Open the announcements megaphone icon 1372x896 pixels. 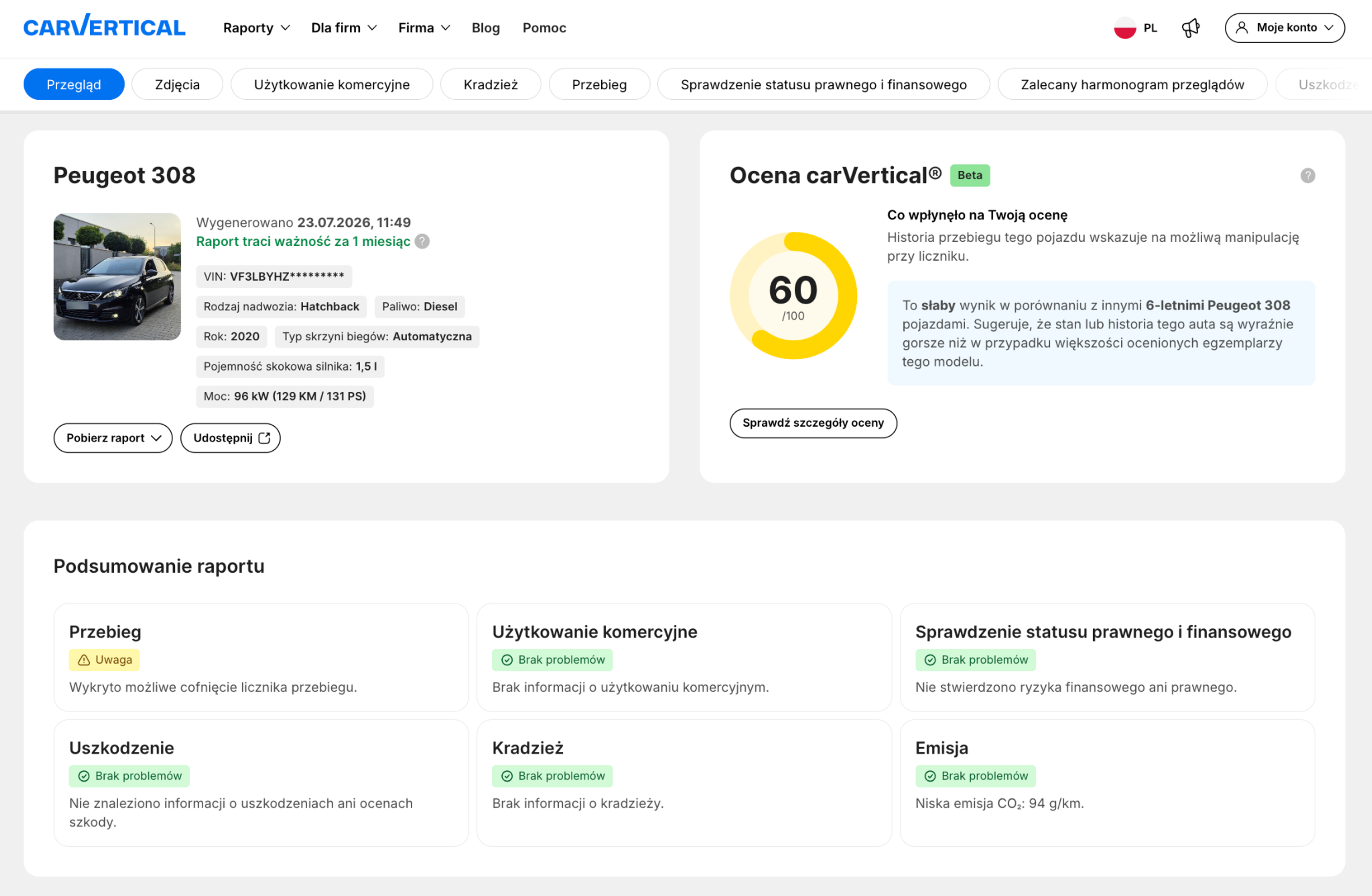1190,27
